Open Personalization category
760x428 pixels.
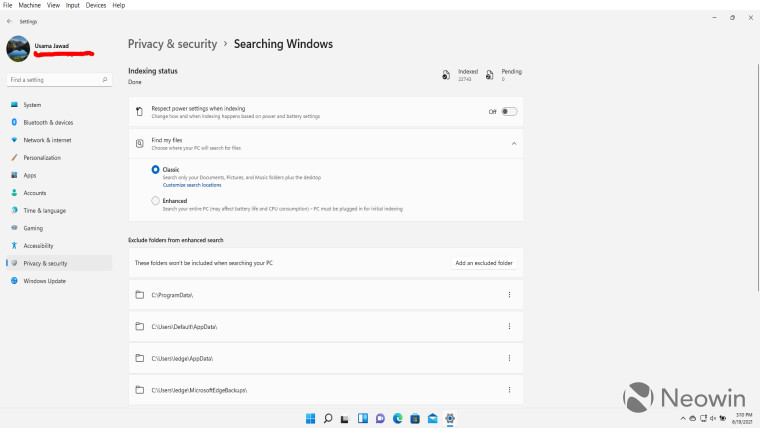pos(59,158)
